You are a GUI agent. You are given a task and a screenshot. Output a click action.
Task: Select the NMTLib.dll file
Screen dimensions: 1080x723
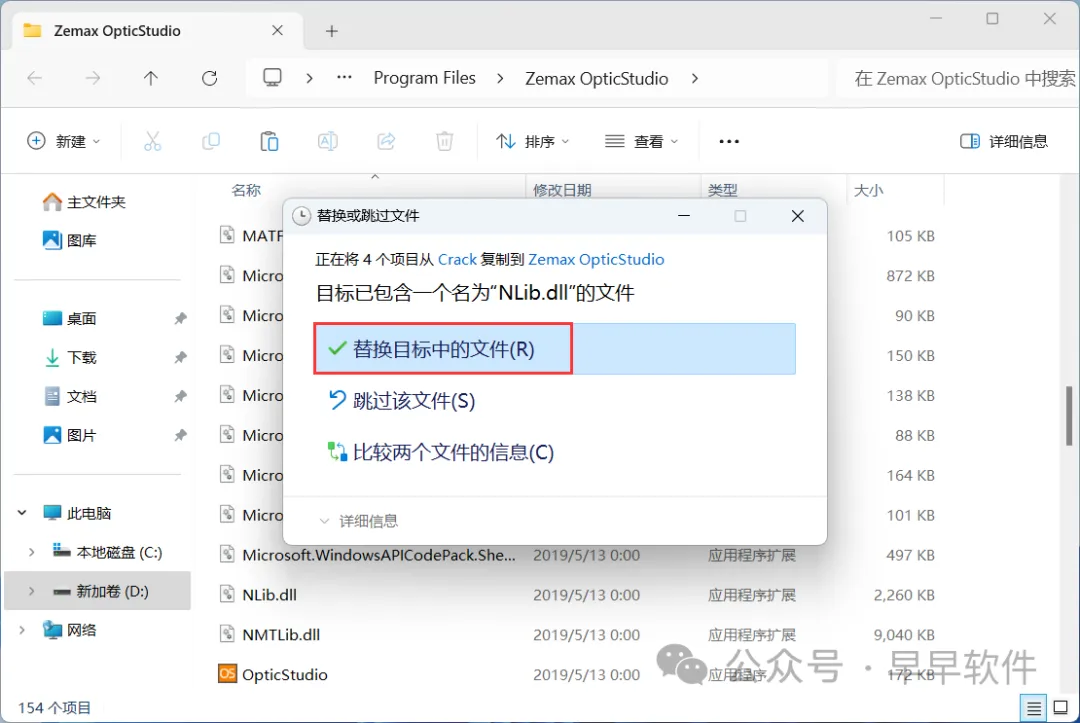coord(281,634)
